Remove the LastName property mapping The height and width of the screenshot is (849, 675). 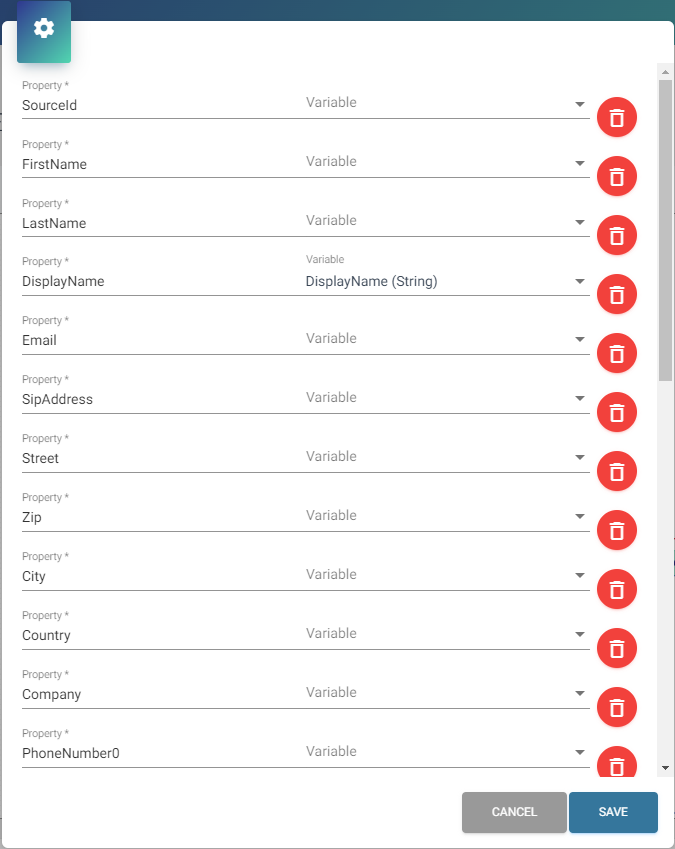(617, 236)
